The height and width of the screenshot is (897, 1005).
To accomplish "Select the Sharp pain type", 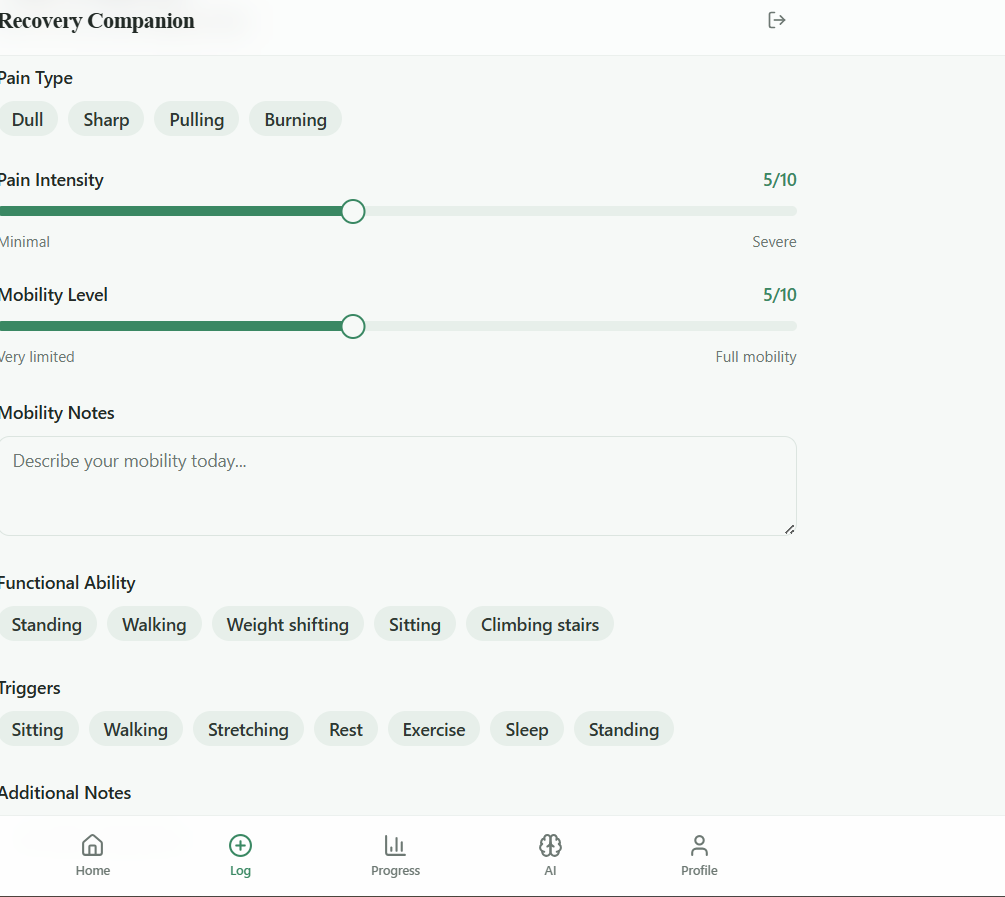I will [x=106, y=118].
